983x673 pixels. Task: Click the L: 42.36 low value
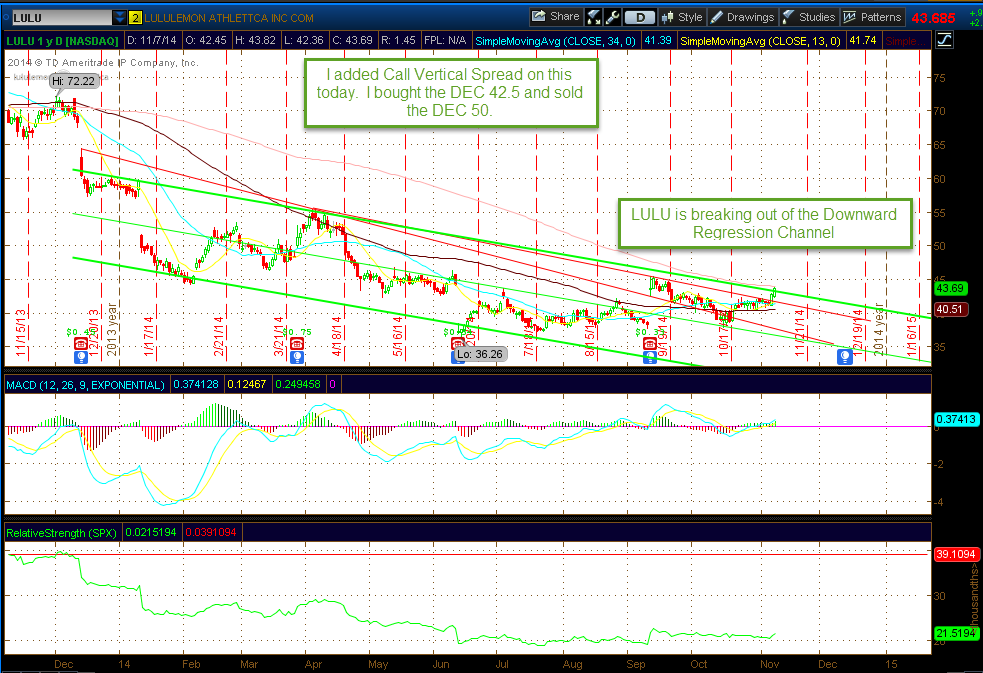coord(303,40)
